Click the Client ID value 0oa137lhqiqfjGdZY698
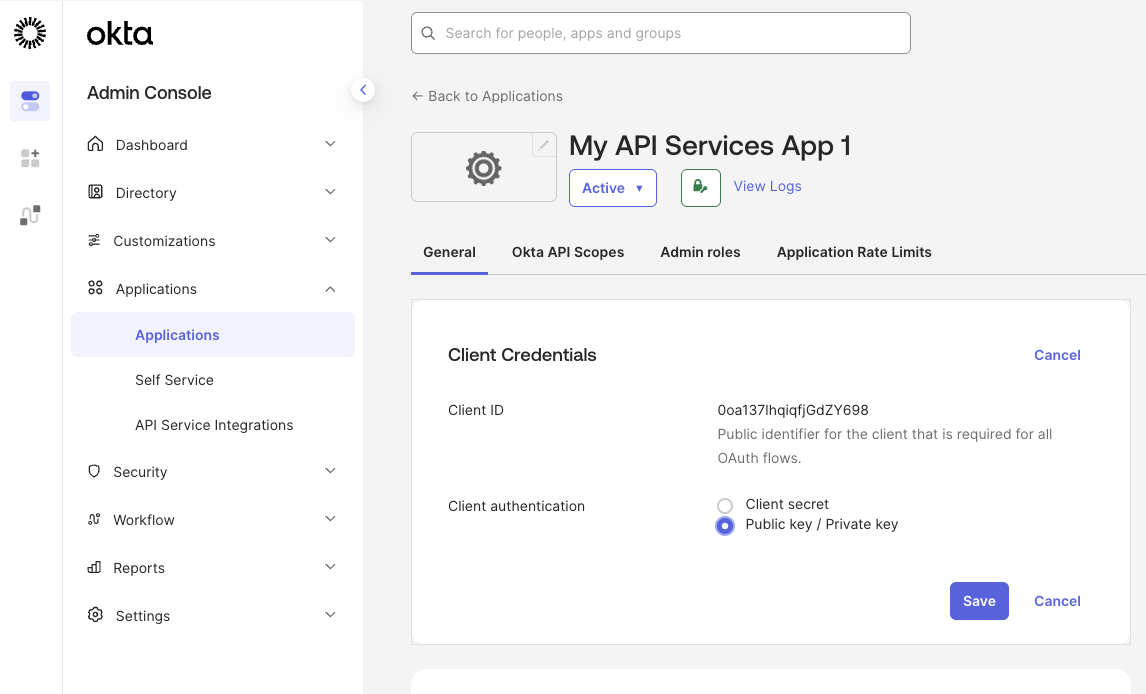 [793, 410]
